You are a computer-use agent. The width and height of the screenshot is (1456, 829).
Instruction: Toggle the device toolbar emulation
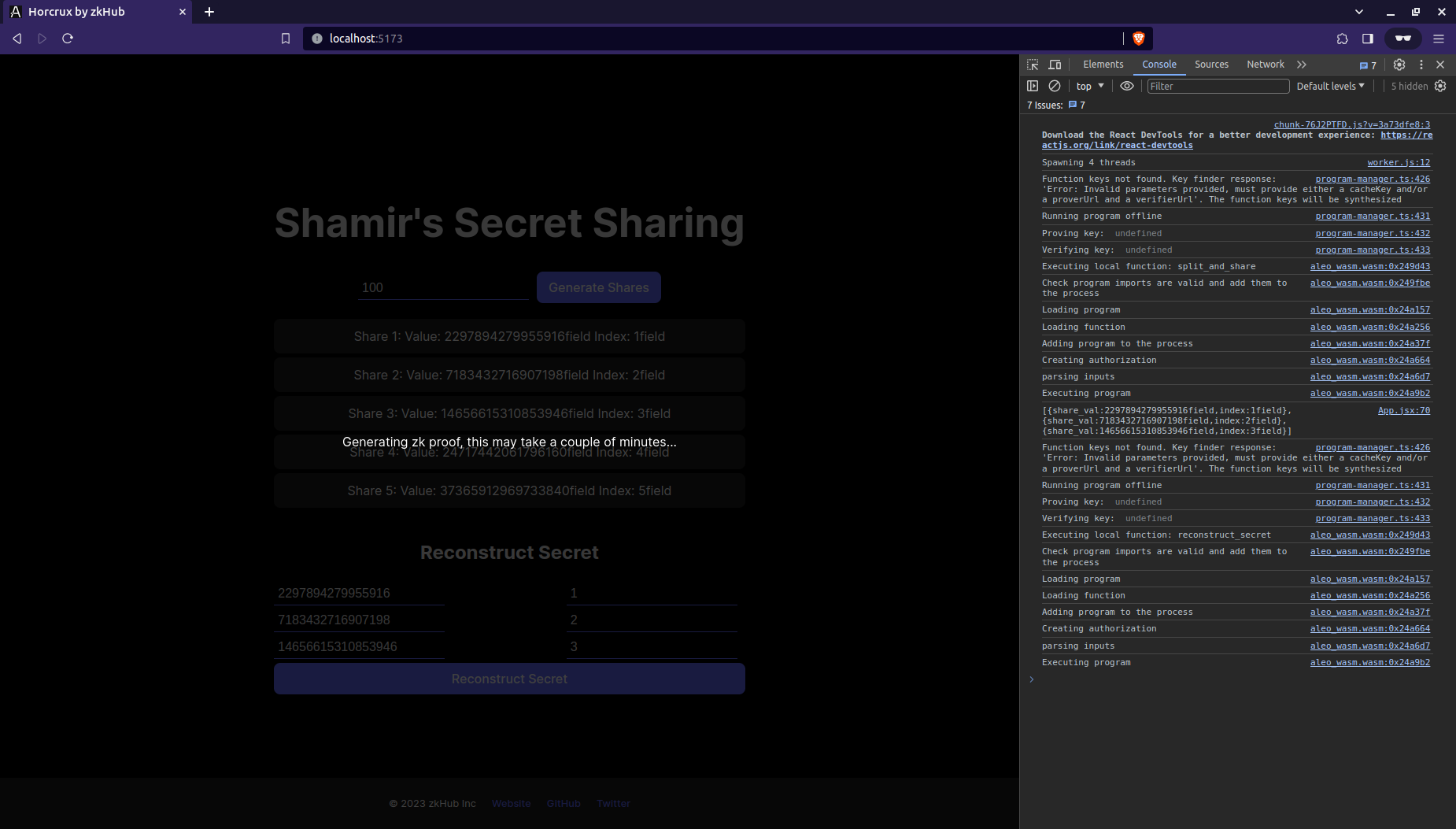[1055, 65]
